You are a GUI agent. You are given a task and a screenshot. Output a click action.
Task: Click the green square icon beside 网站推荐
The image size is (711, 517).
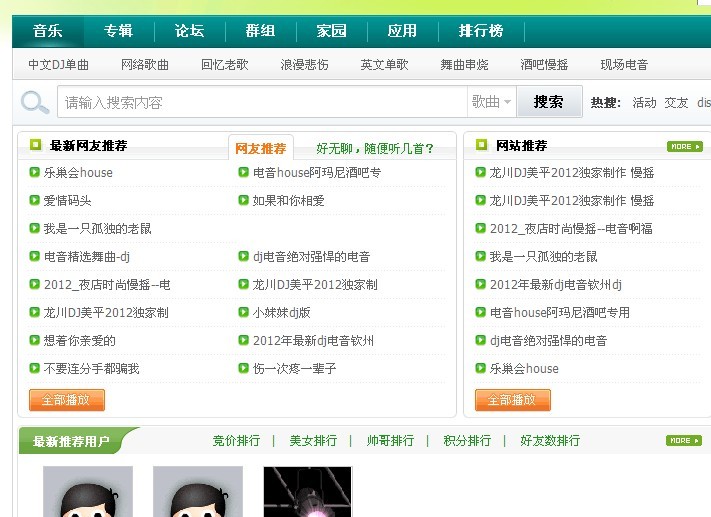click(x=481, y=145)
